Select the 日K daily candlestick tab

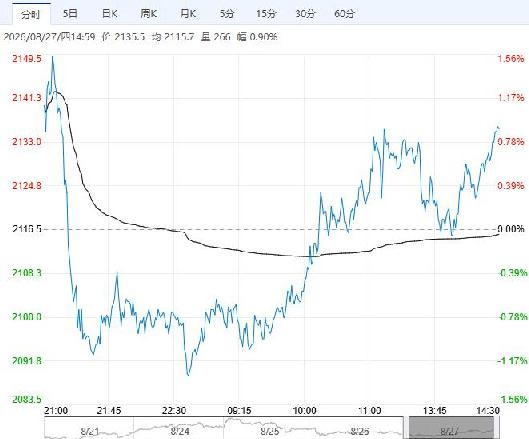[110, 14]
